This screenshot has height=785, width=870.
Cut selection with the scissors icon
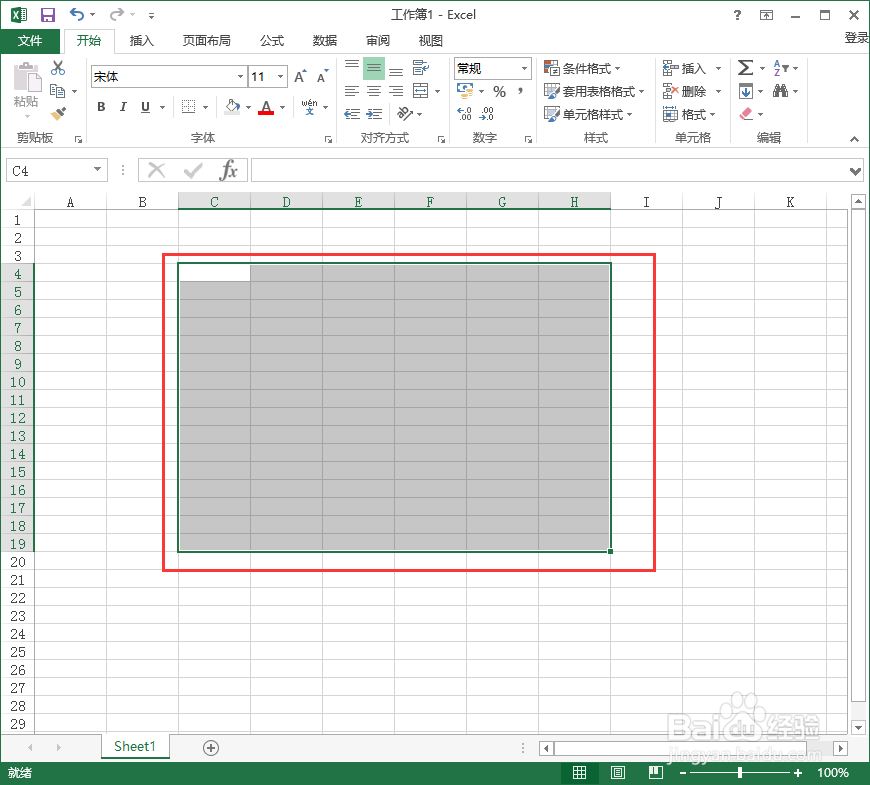(x=58, y=68)
